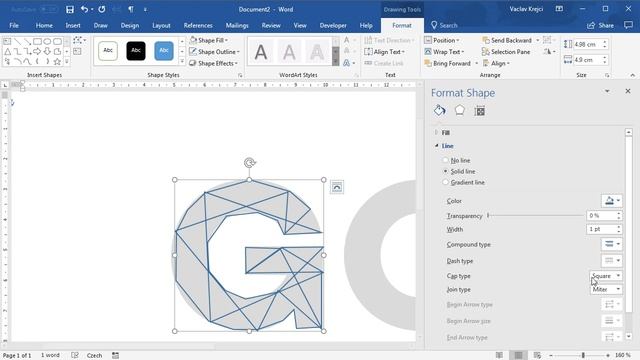Switch to the Design tab
Image resolution: width=640 pixels, height=360 pixels.
(130, 25)
